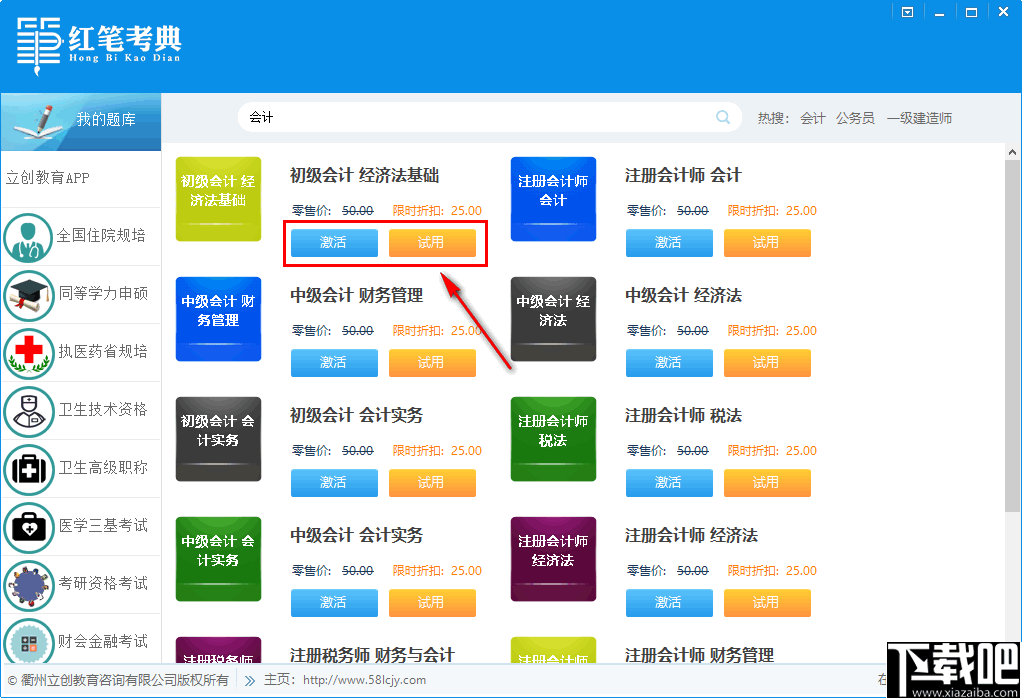Open 同等学力申硕 graduation cap icon

click(x=28, y=295)
